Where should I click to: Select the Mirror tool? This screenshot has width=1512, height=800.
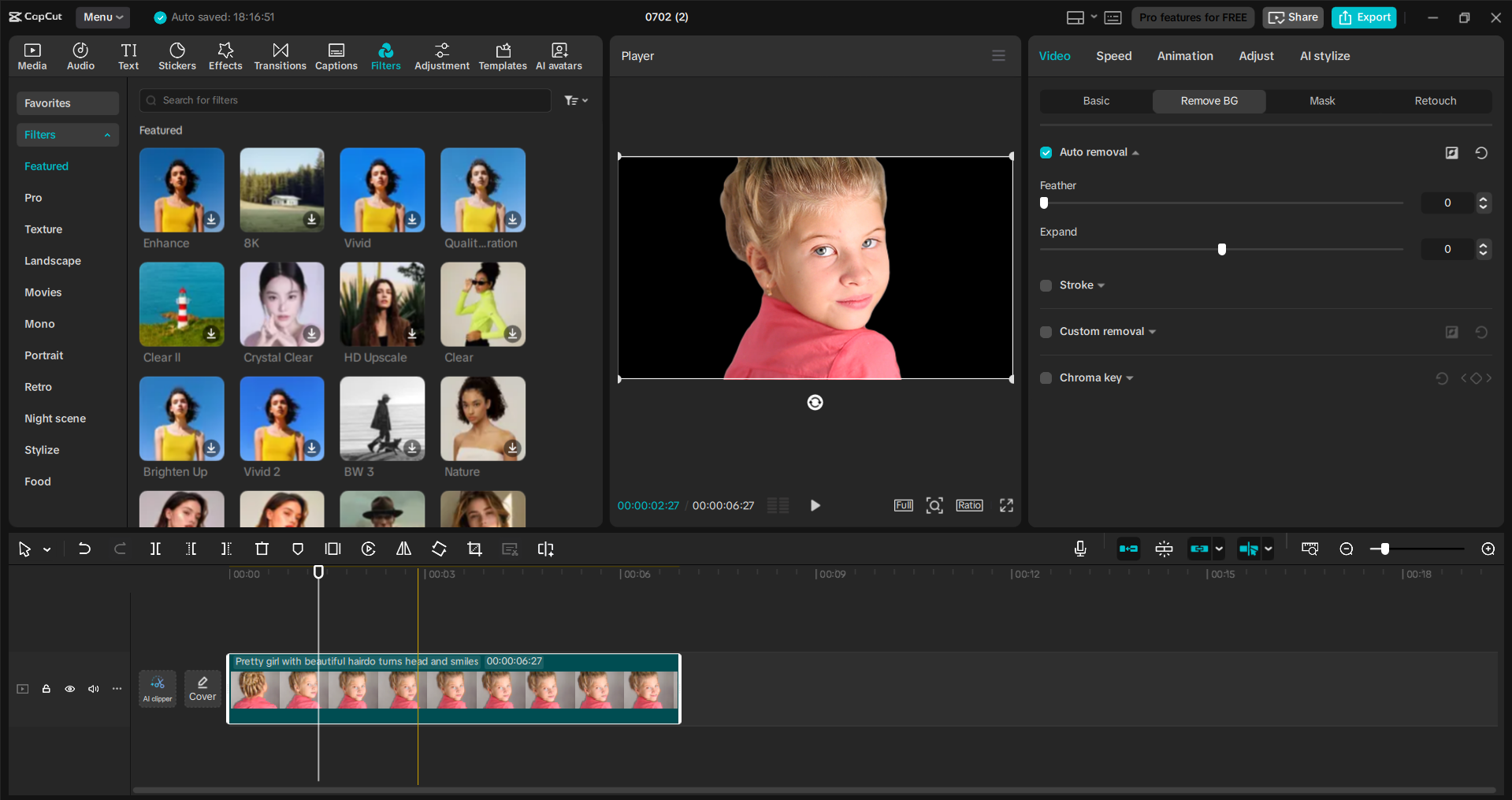click(x=403, y=549)
